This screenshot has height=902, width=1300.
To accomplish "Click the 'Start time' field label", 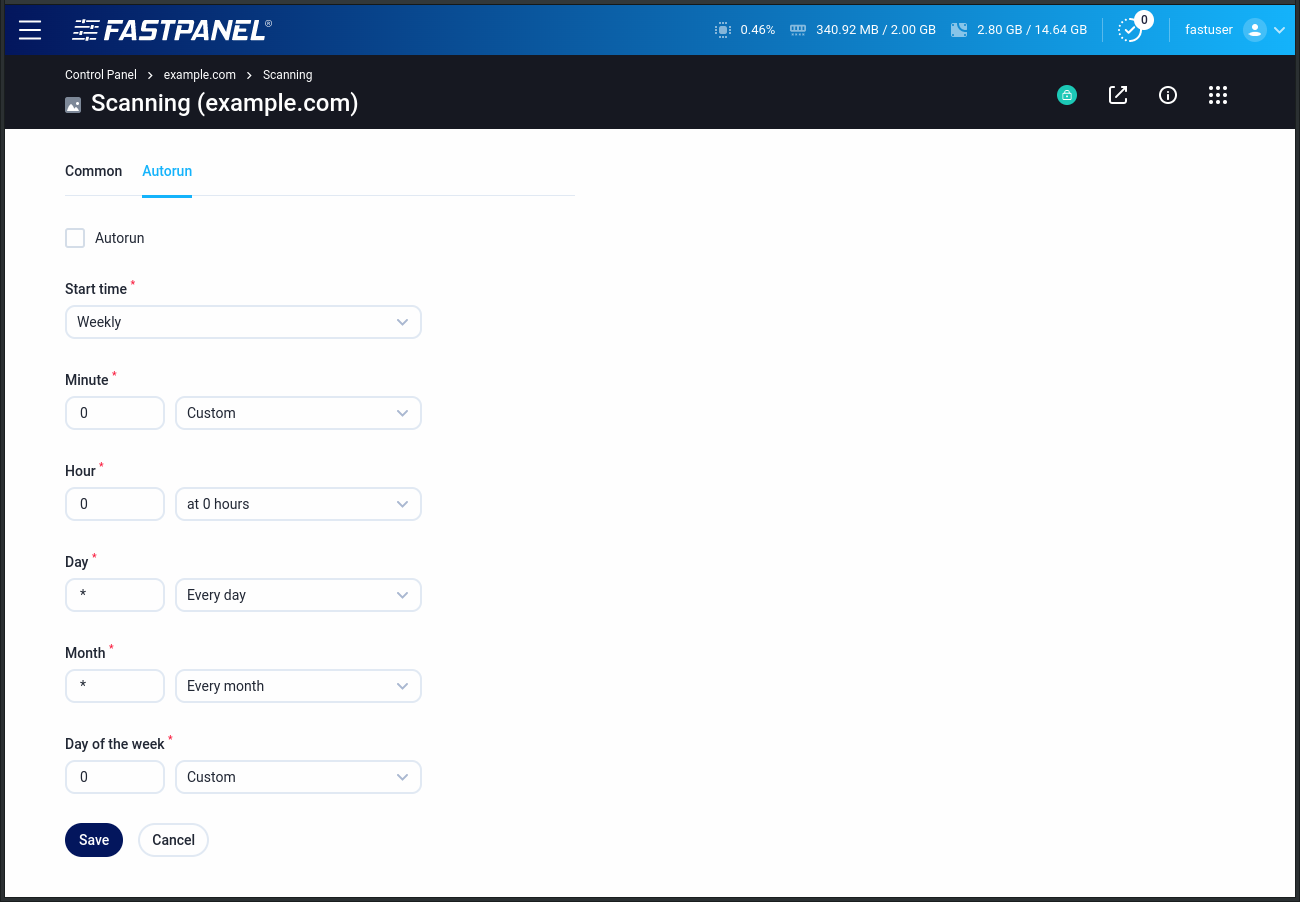I will click(96, 289).
